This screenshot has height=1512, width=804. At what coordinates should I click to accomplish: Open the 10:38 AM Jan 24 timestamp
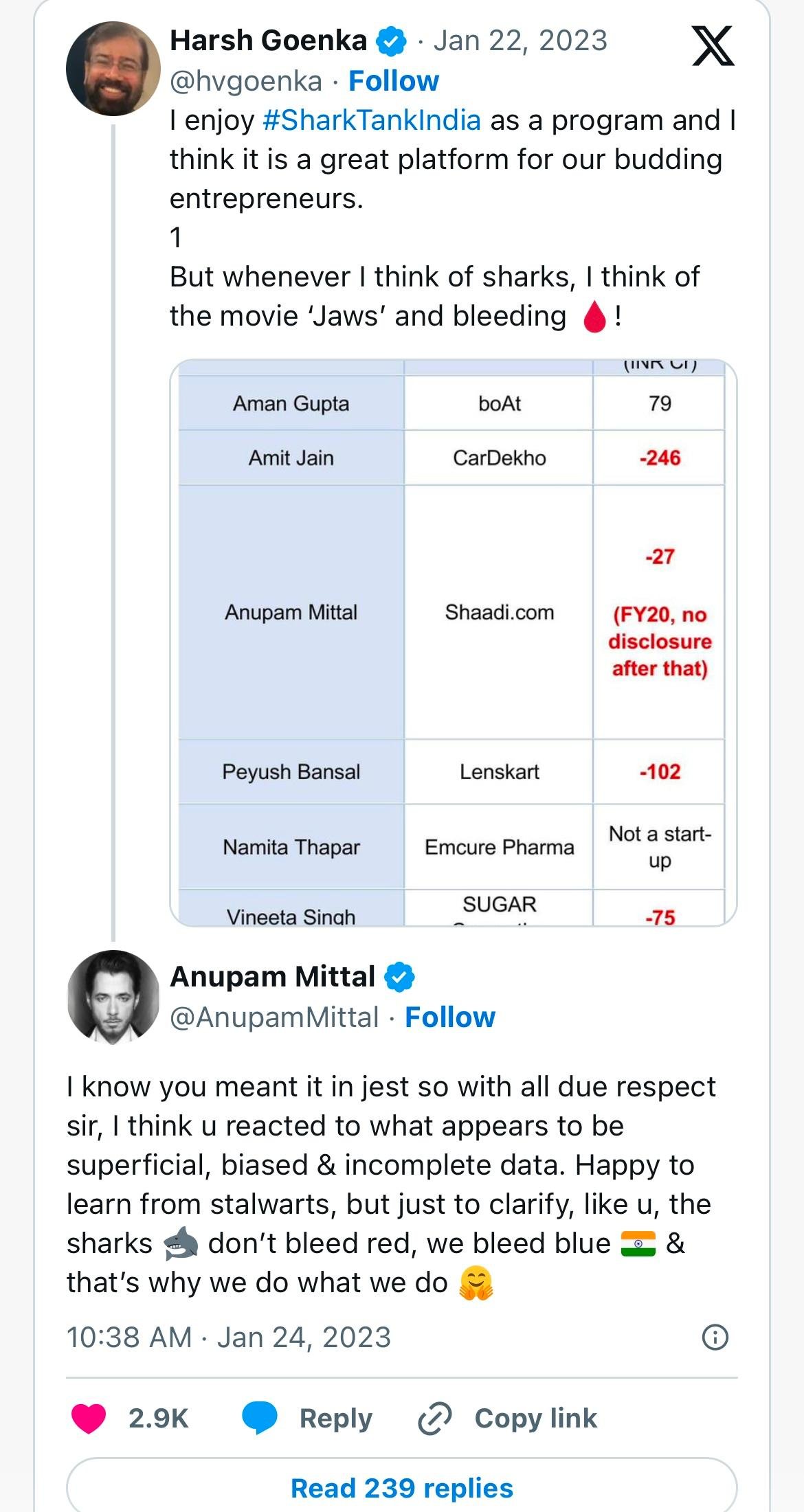coord(229,1337)
